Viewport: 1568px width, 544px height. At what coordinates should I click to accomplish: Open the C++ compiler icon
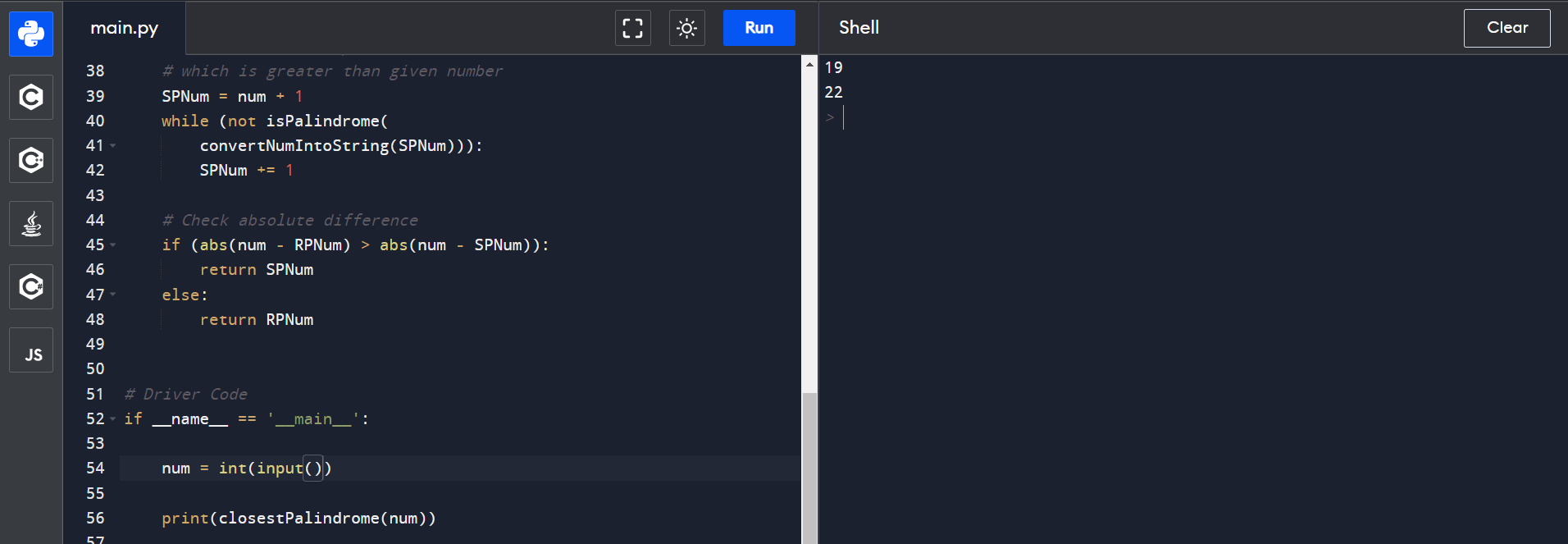coord(31,160)
